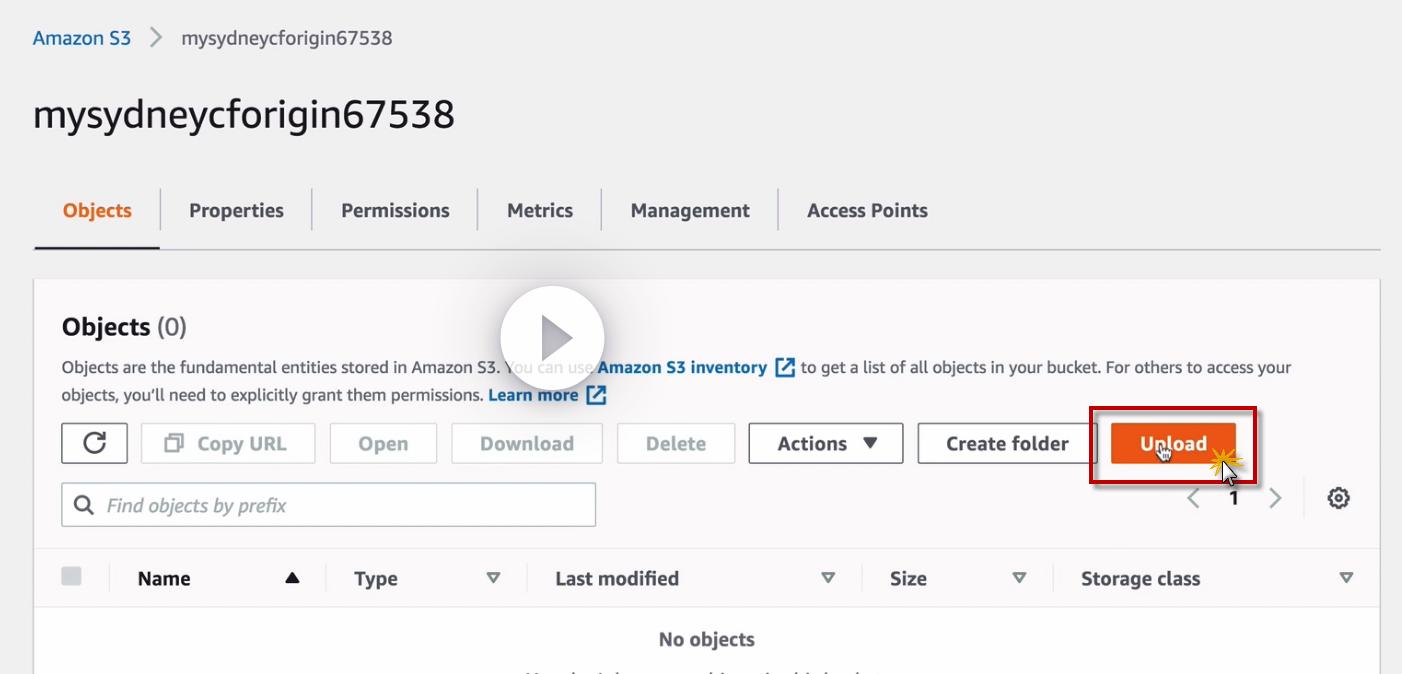Screen dimensions: 1402x674
Task: Sort by Name ascending arrow
Action: [x=292, y=578]
